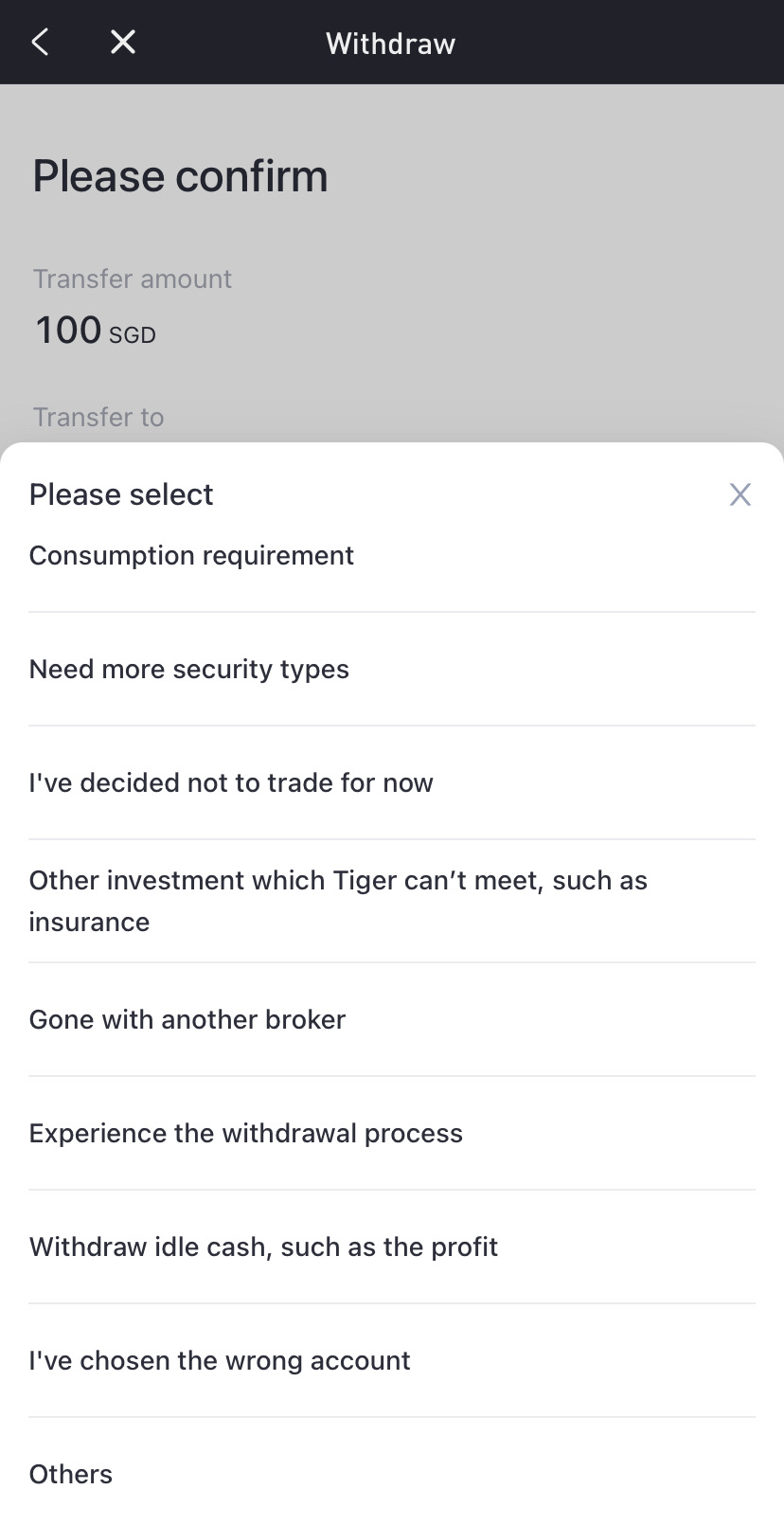Tap the dimmed Transfer to label
The width and height of the screenshot is (784, 1525).
tap(98, 418)
